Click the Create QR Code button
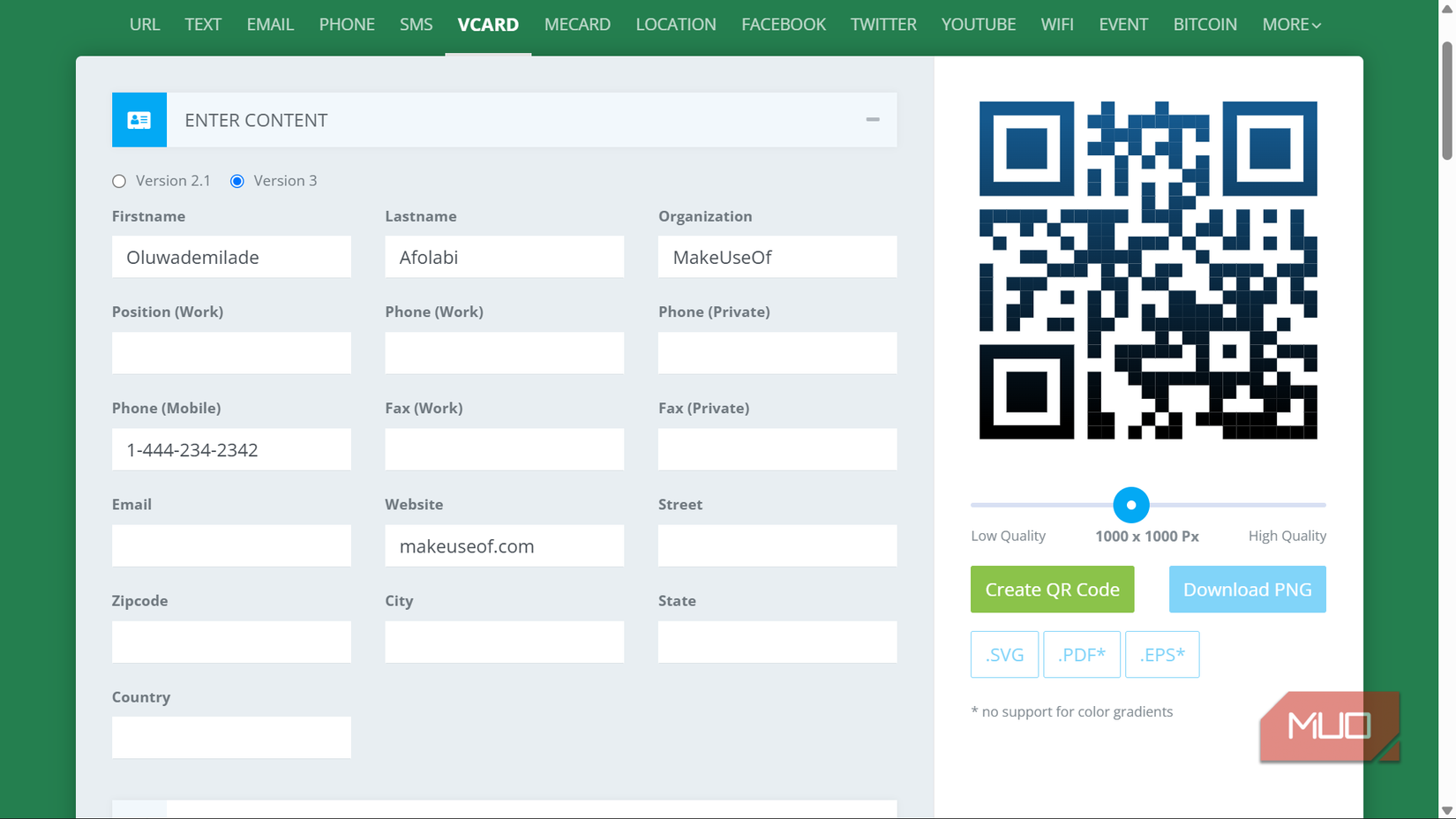 (1052, 590)
